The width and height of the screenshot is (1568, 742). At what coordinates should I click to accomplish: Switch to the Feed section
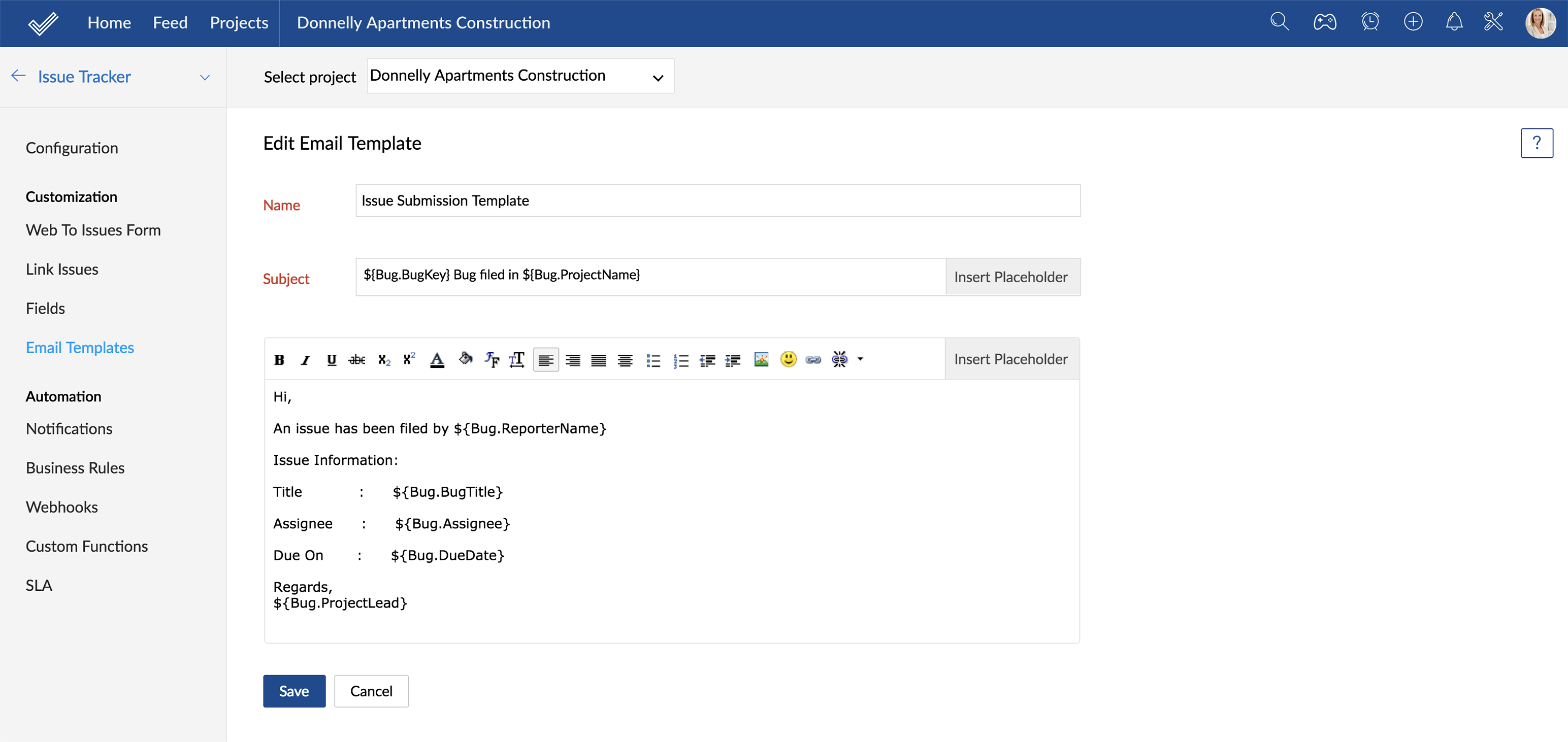coord(171,22)
